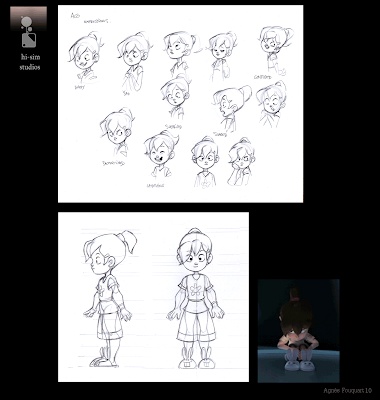Click the hi-sim studios logo icon
Viewport: 380px width, 400px height.
28,32
